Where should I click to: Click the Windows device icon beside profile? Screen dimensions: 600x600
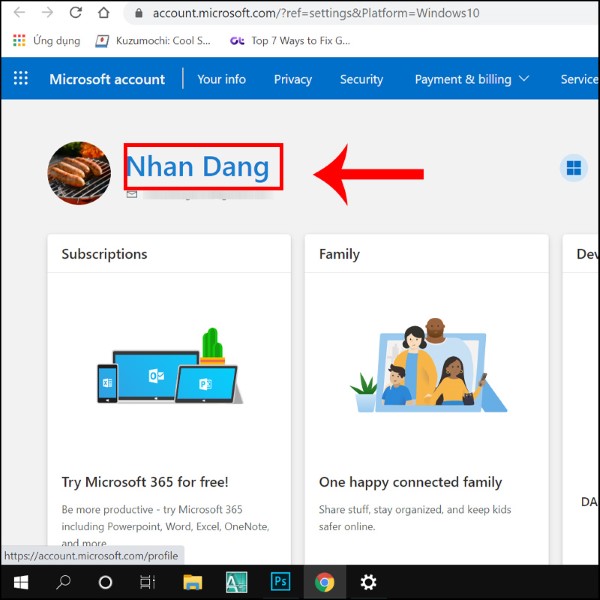click(x=574, y=168)
